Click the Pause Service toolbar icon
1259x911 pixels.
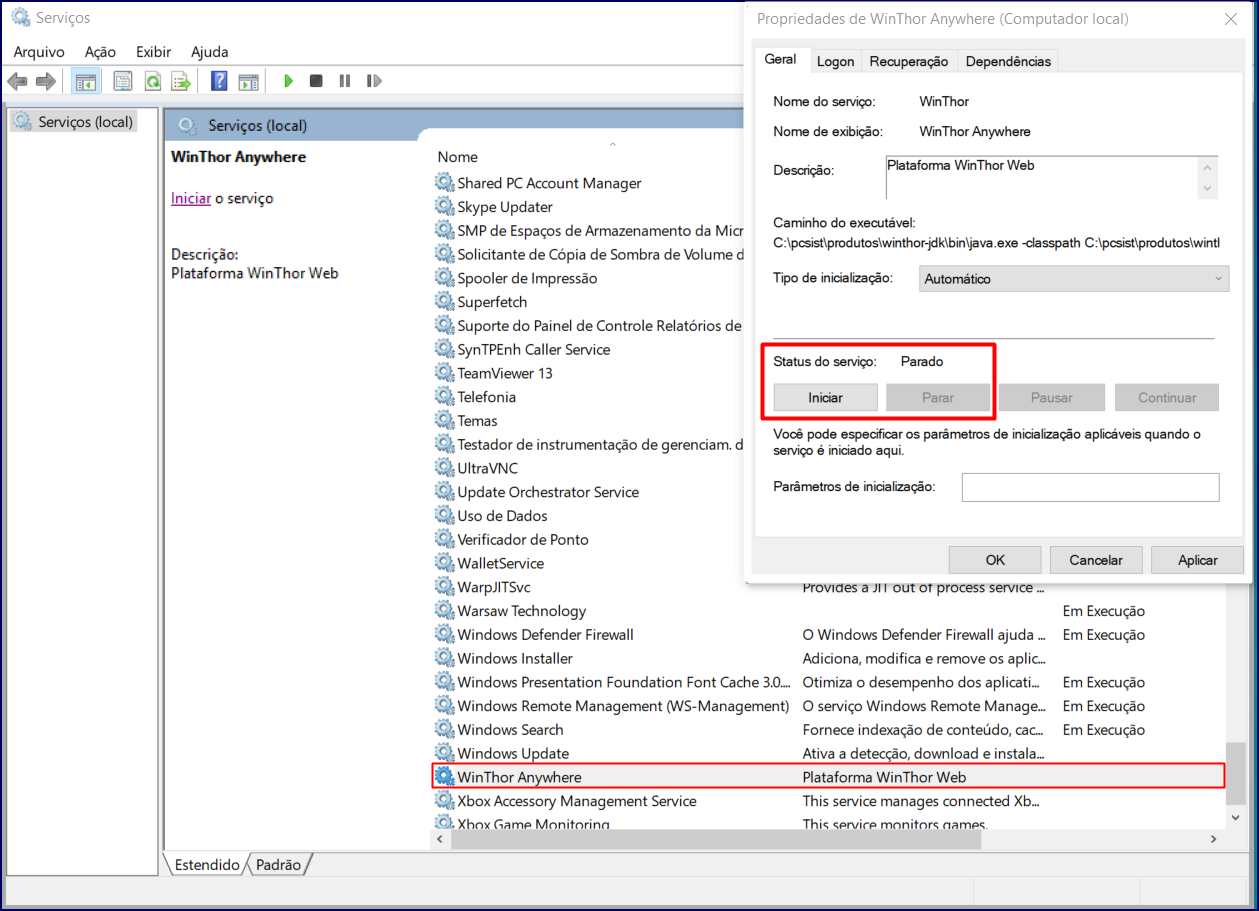tap(345, 81)
